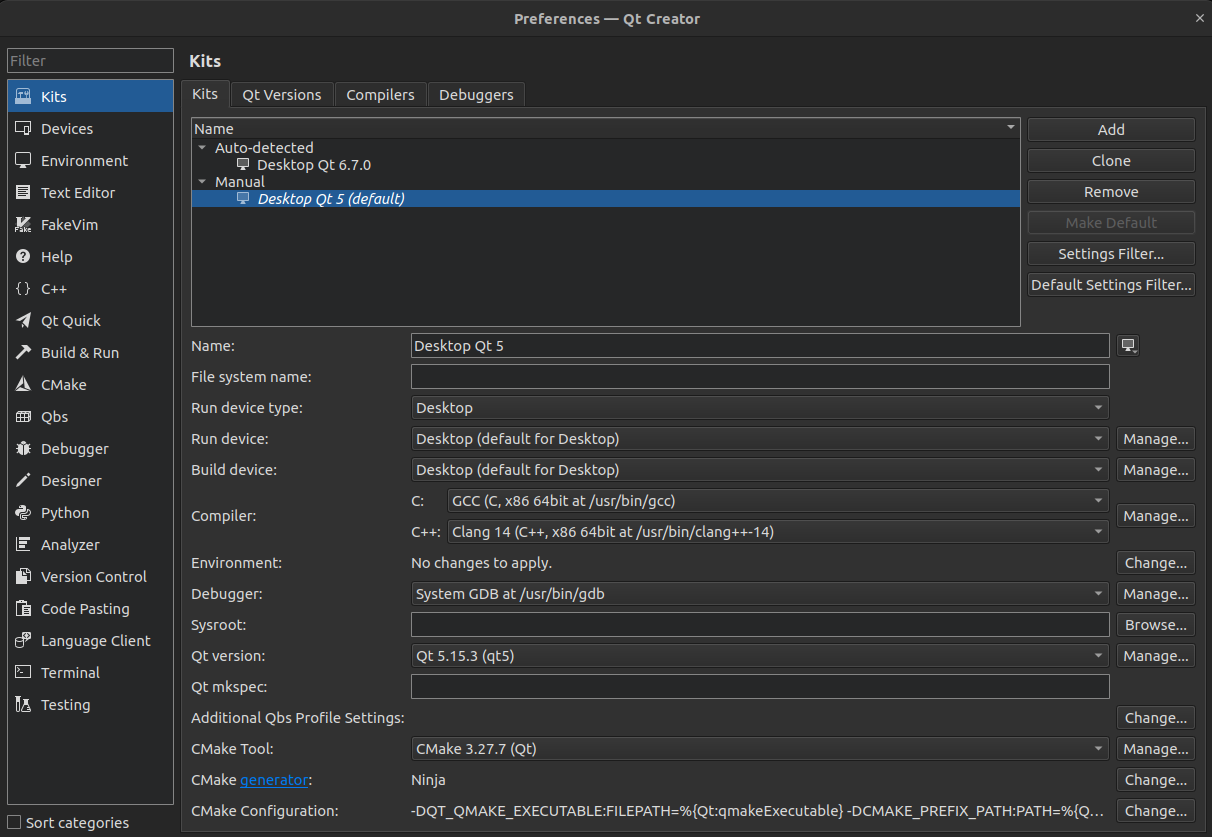The width and height of the screenshot is (1212, 837).
Task: Open the Debugger bug icon
Action: pyautogui.click(x=24, y=449)
